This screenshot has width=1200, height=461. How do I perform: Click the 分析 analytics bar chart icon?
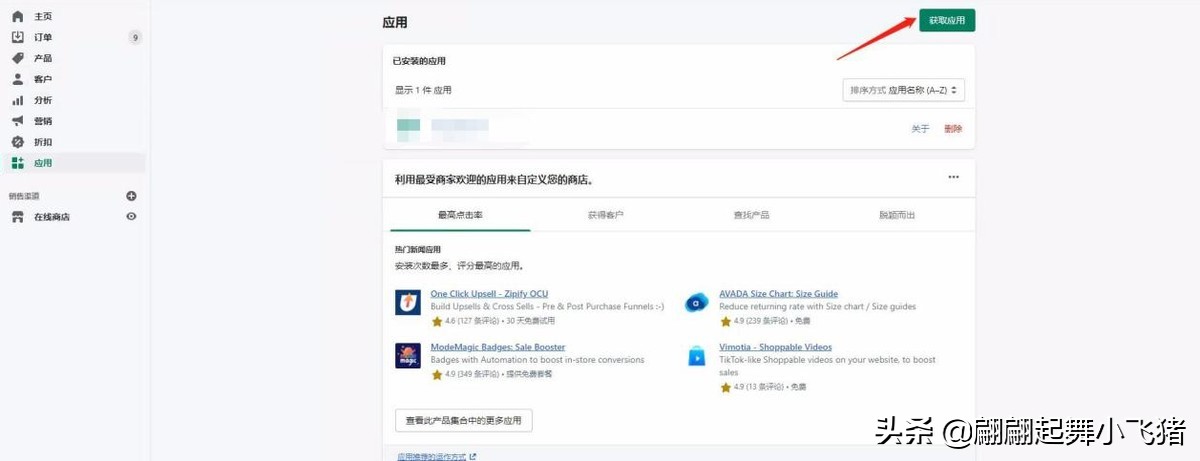(17, 100)
